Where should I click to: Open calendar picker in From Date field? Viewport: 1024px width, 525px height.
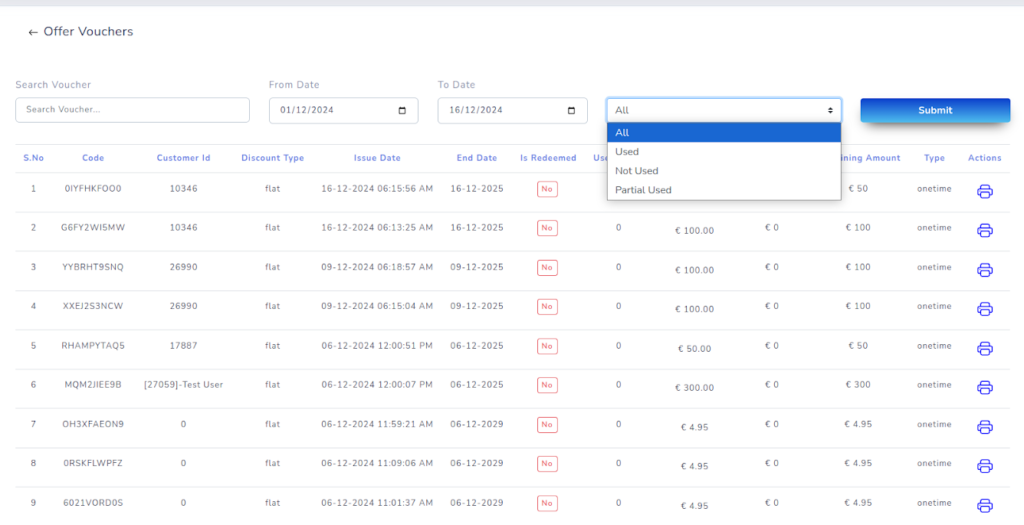point(402,110)
